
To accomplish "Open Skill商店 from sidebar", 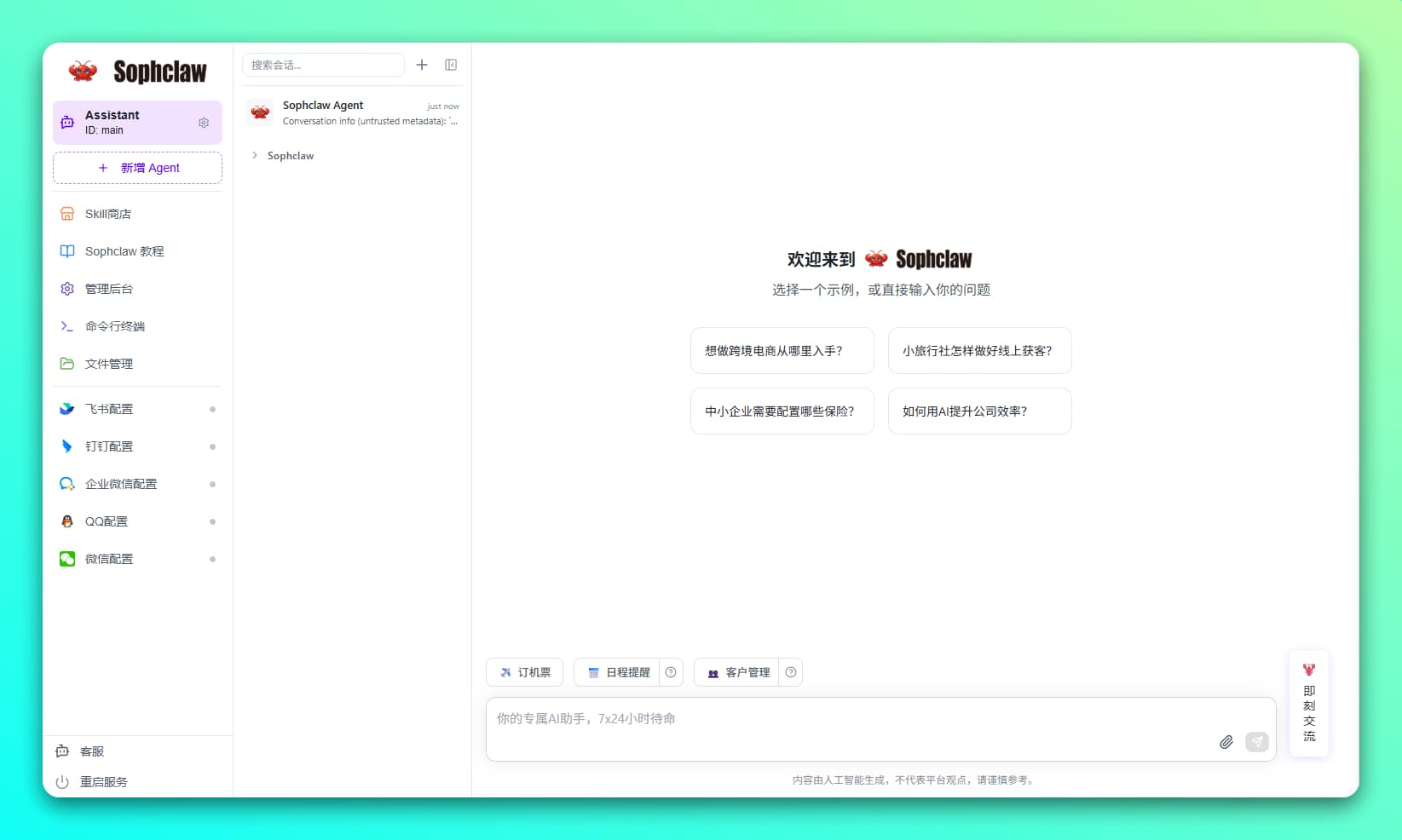I will click(x=107, y=214).
